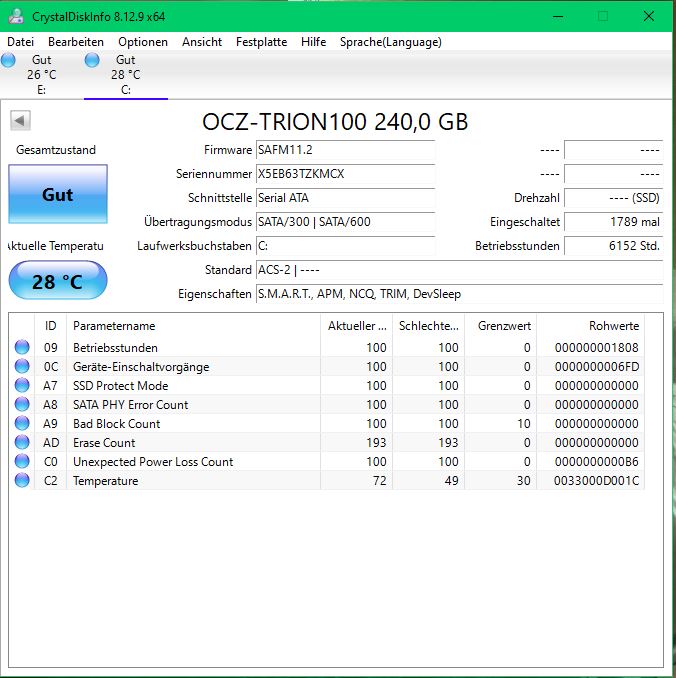The width and height of the screenshot is (676, 678).
Task: Click the OCZ-TRION100 240,0 GB title
Action: [x=335, y=122]
